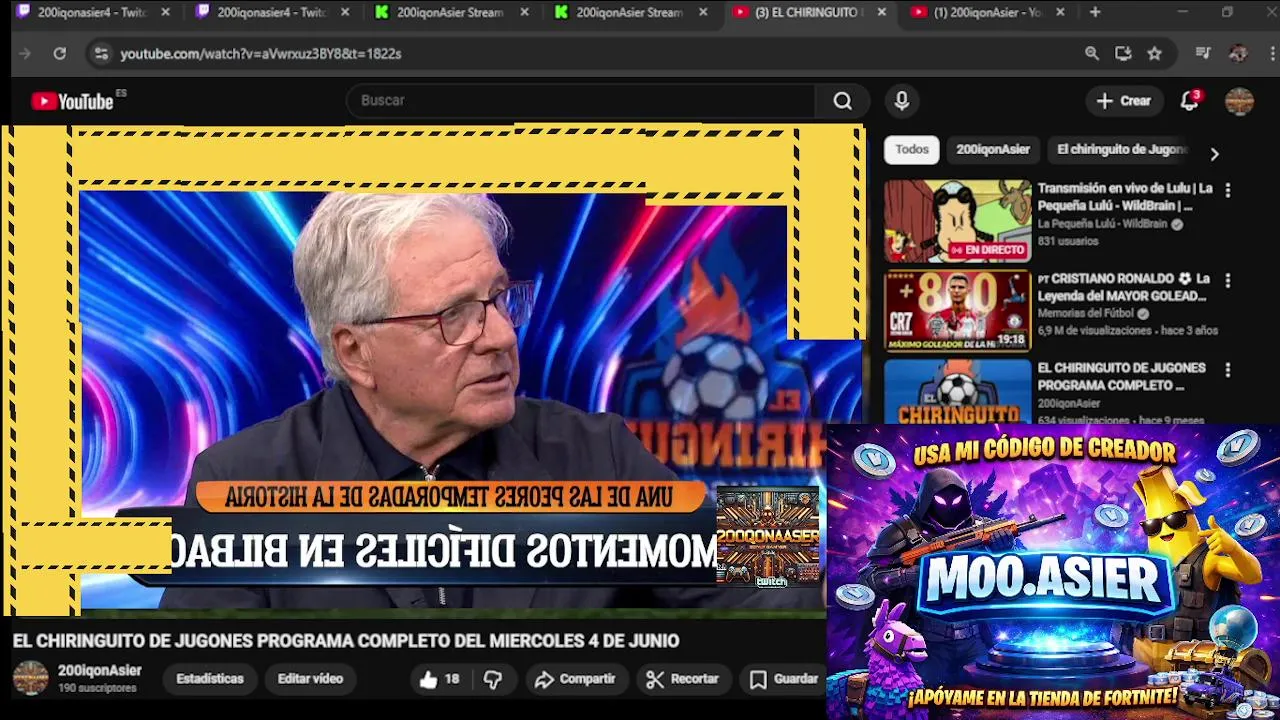
Task: Close first 200iqonasier4 Twitch tab
Action: point(165,12)
